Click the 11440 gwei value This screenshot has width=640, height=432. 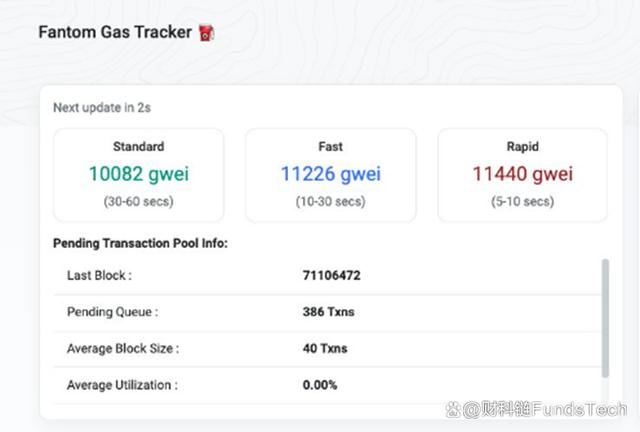(523, 174)
